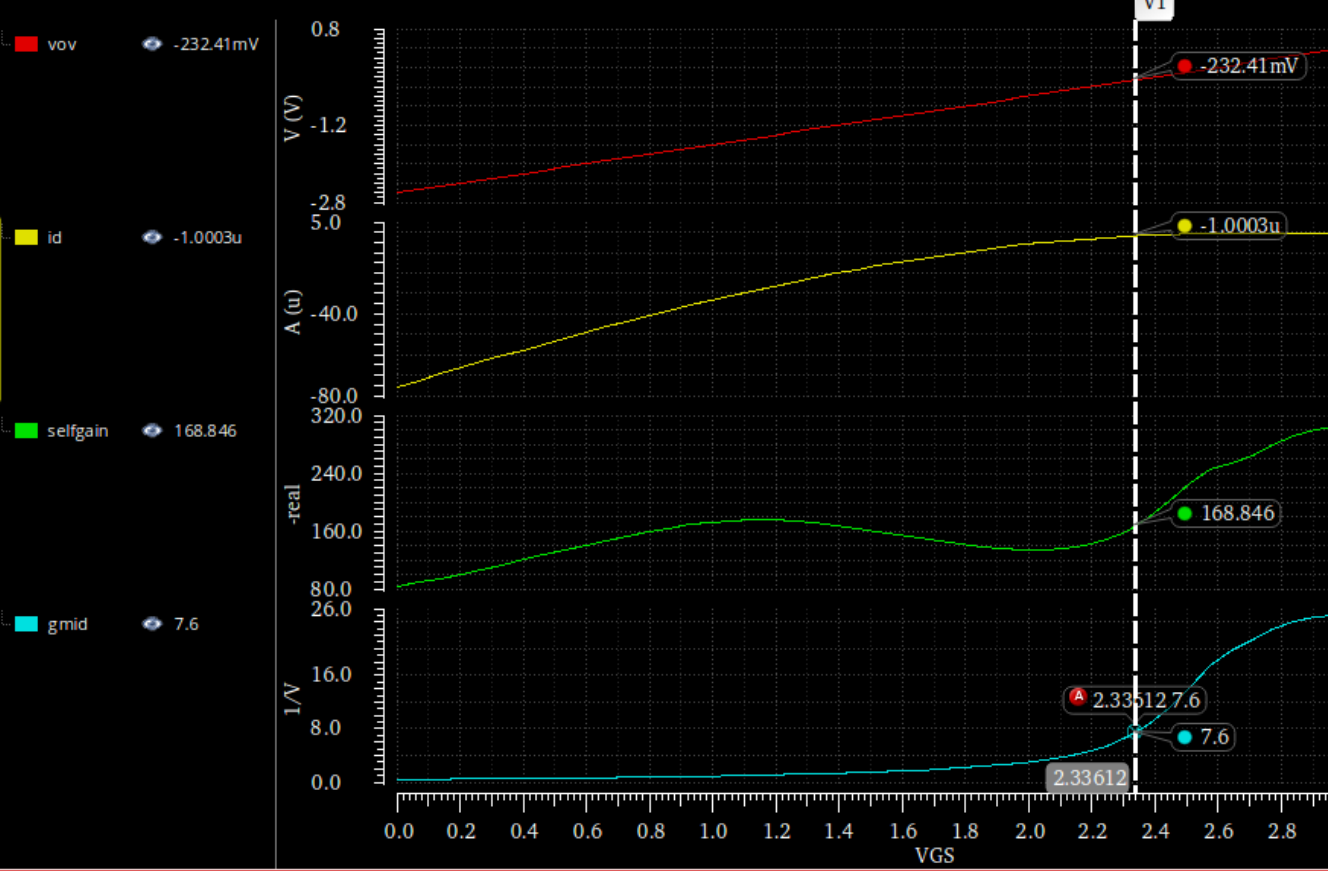Hide the selfgain trace via eye icon
Image resolution: width=1328 pixels, height=871 pixels.
tap(152, 431)
